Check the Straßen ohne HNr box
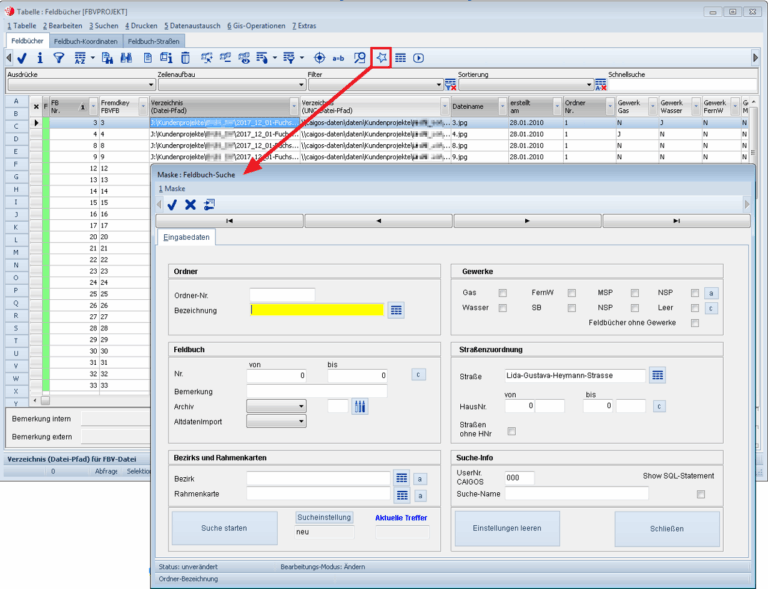Screen dimensions: 768x589 tap(511, 431)
